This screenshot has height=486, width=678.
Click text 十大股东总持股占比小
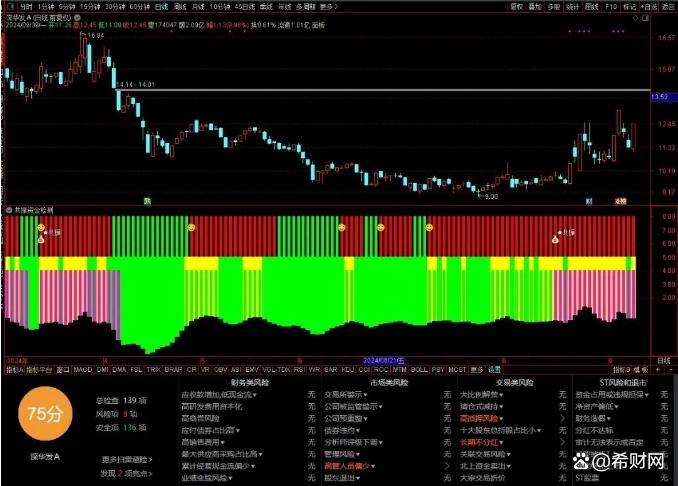[x=498, y=431]
